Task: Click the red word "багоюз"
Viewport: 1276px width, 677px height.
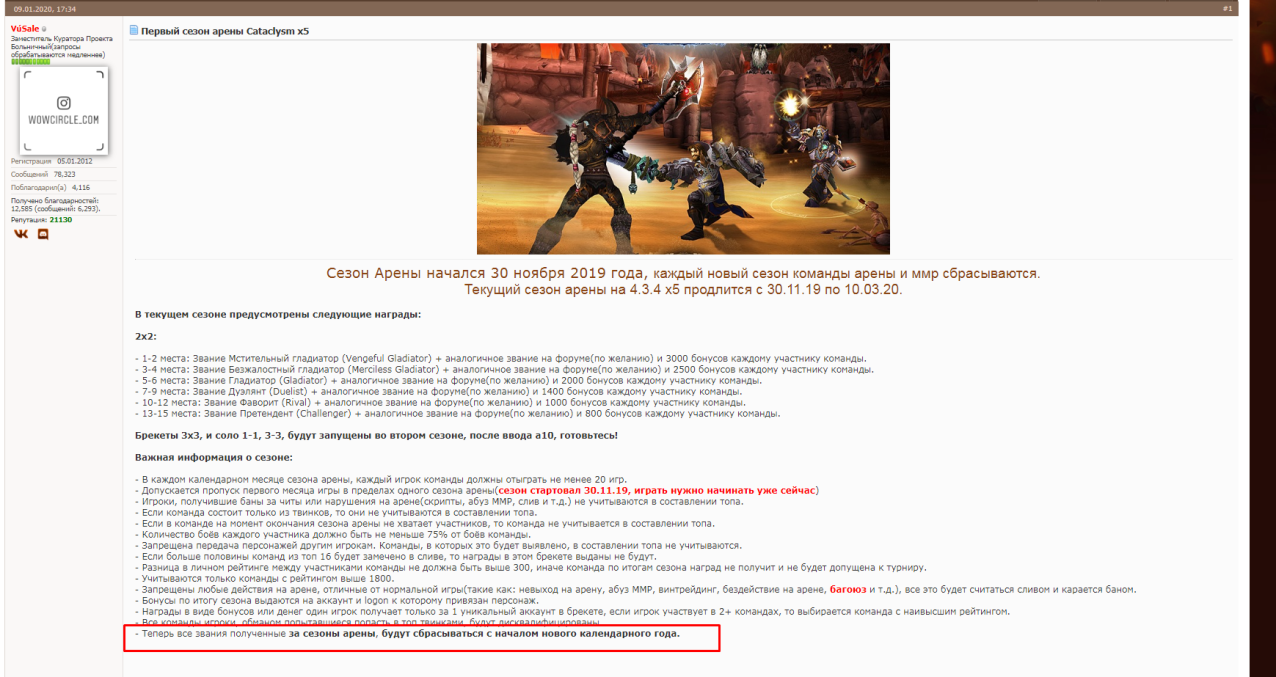Action: (x=850, y=590)
